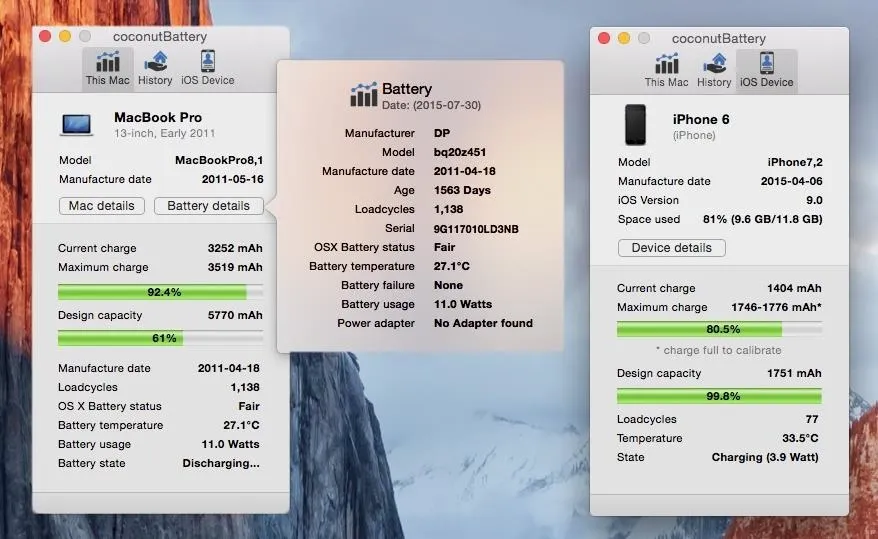Close the left coconutBattery window
The width and height of the screenshot is (878, 539).
45,36
